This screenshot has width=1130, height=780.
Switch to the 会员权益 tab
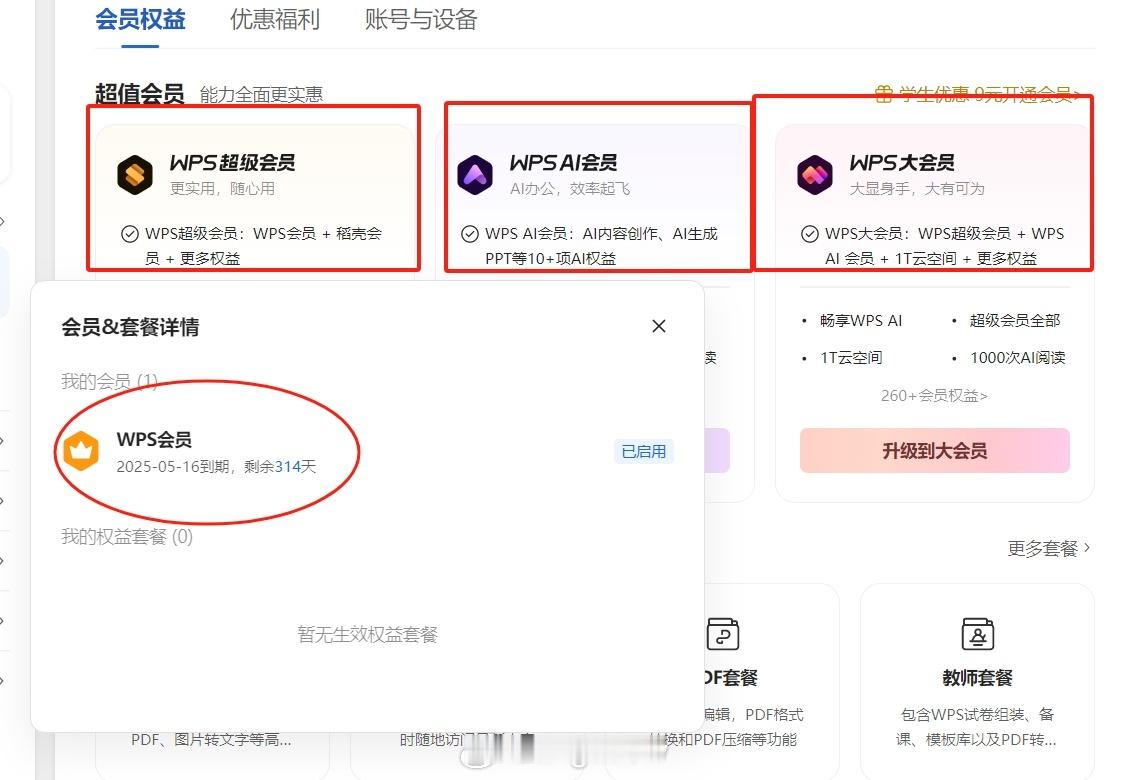(x=141, y=19)
